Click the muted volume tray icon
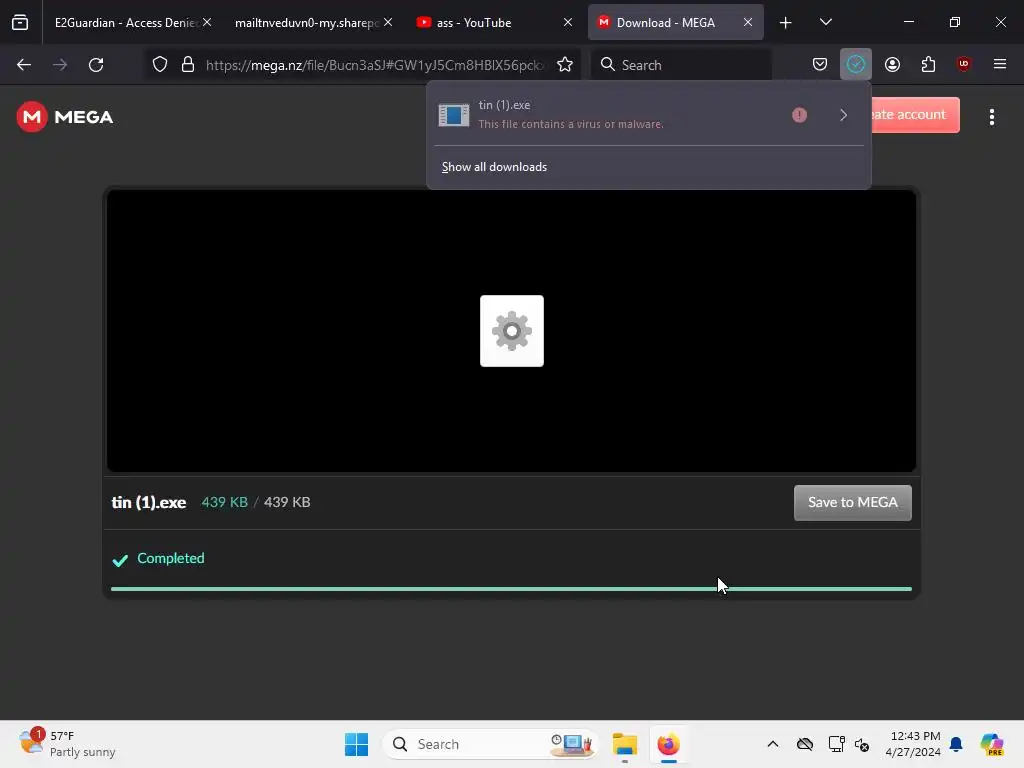1024x768 pixels. [x=862, y=744]
